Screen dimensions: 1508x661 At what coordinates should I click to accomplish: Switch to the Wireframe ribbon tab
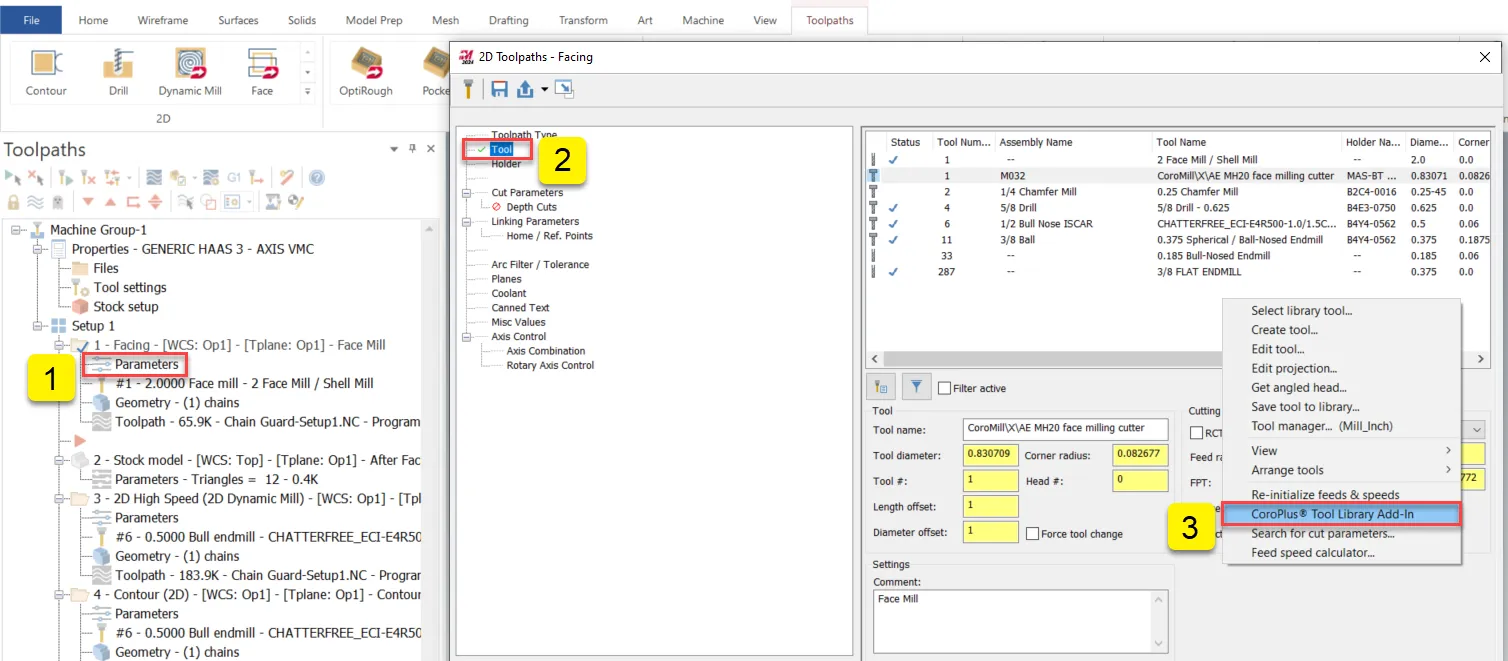[163, 20]
